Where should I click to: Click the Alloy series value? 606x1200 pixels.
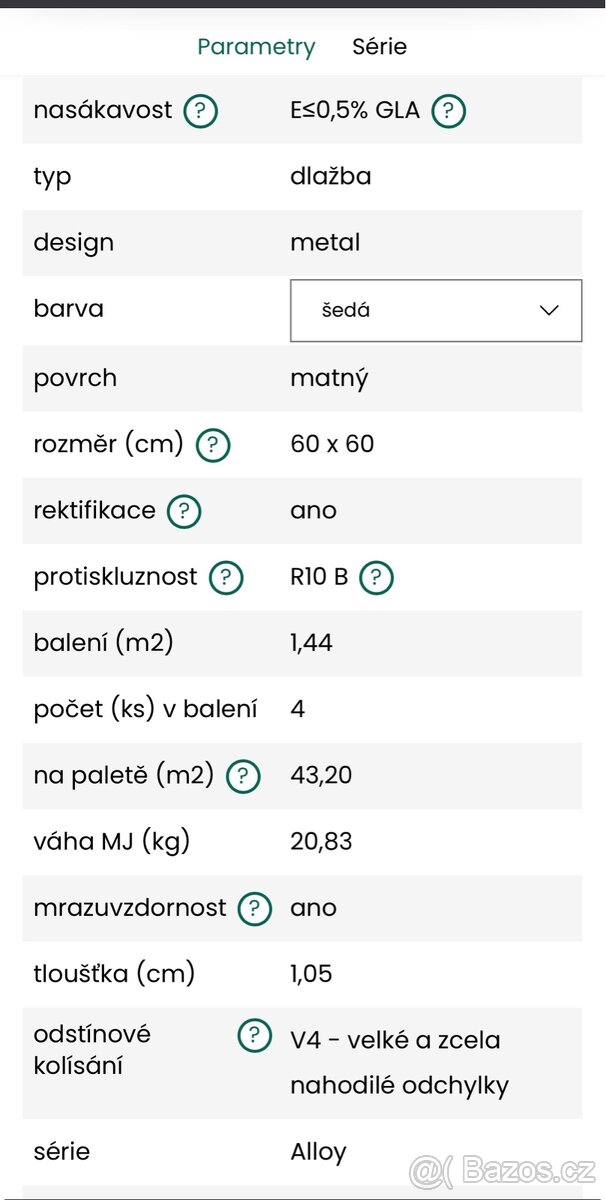pos(318,1152)
